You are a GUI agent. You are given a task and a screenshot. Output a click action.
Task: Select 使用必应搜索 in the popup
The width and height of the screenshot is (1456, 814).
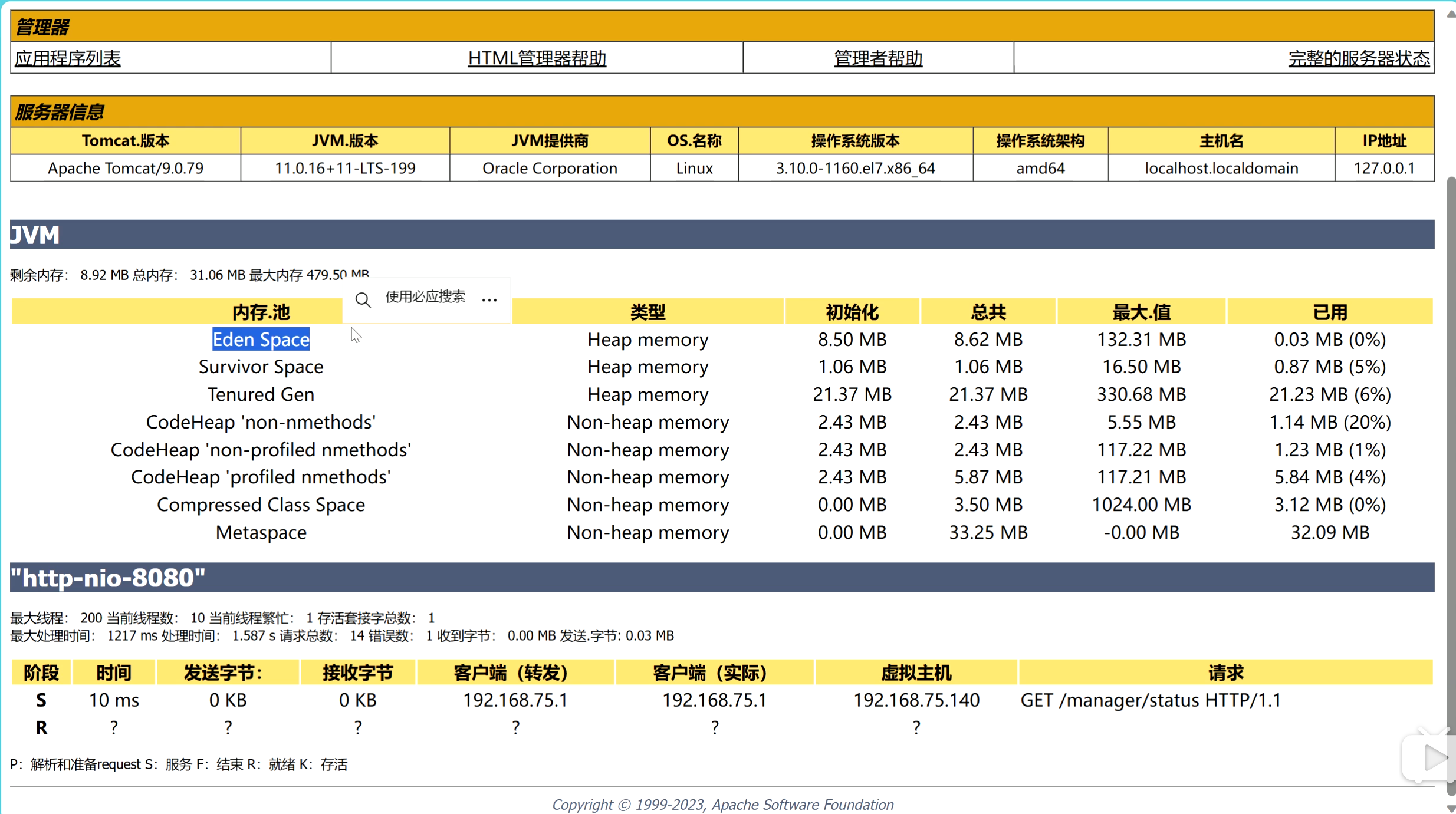[425, 296]
